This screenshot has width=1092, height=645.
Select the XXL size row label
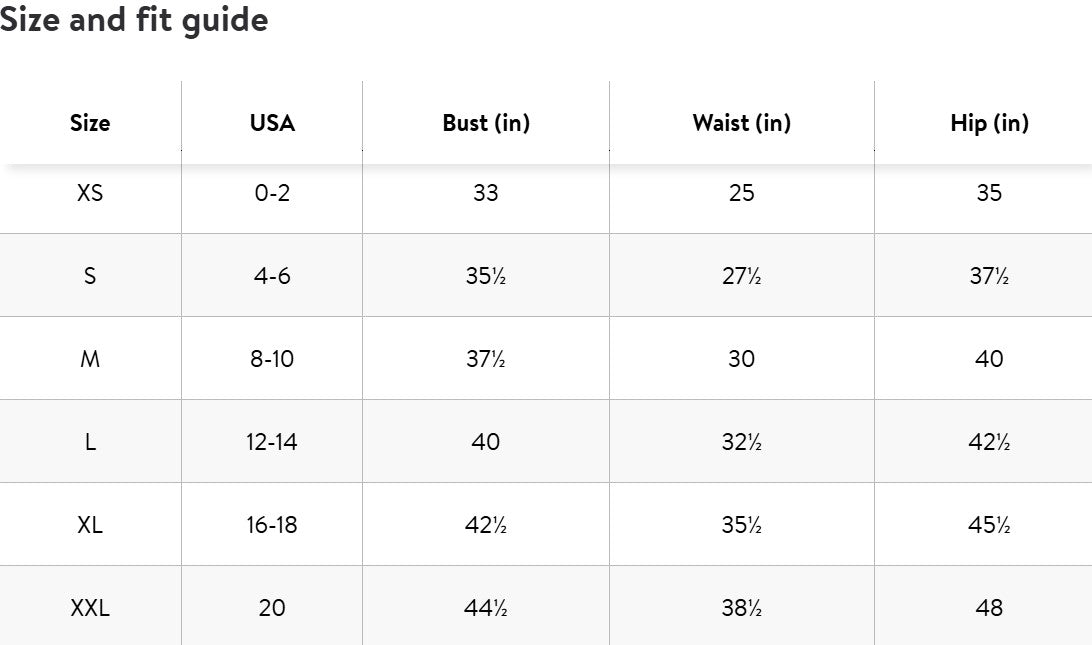pos(90,607)
